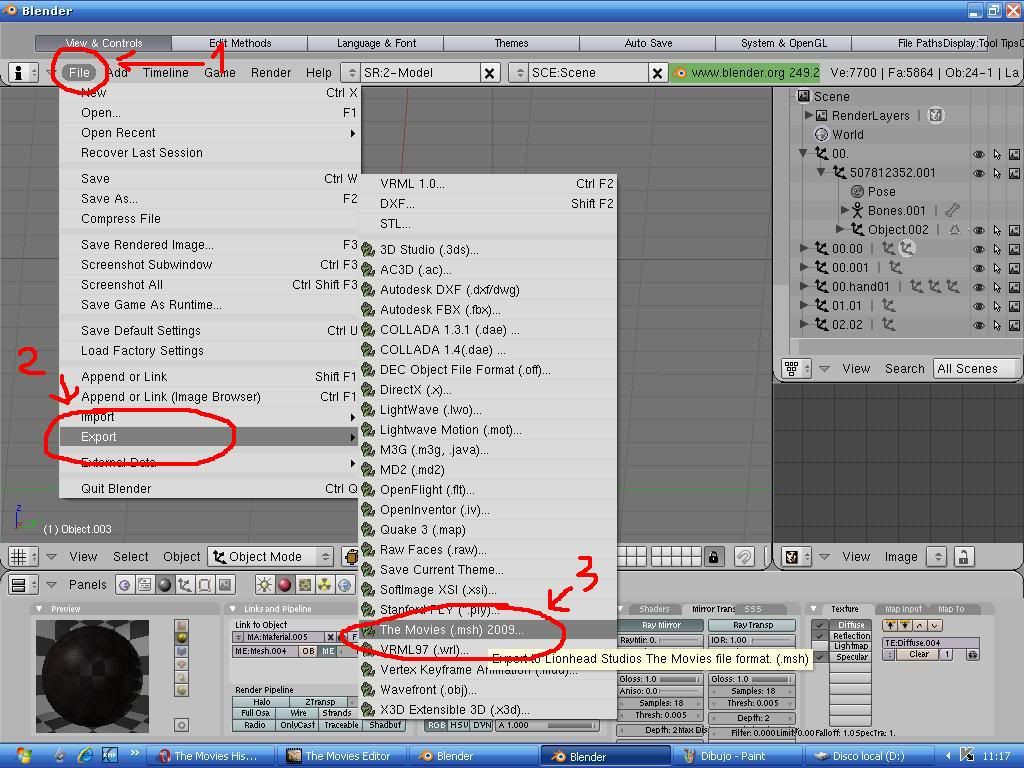Select cube preview type for material
Viewport: 1024px width, 768px height.
[182, 651]
